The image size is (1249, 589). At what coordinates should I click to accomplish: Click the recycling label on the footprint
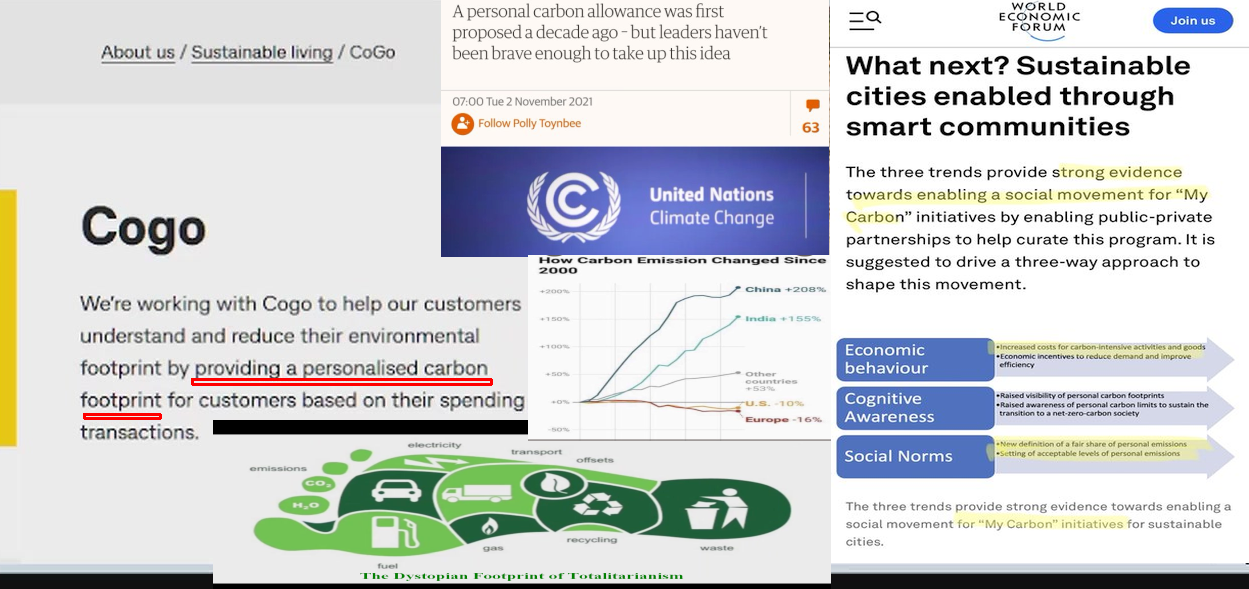pos(592,540)
